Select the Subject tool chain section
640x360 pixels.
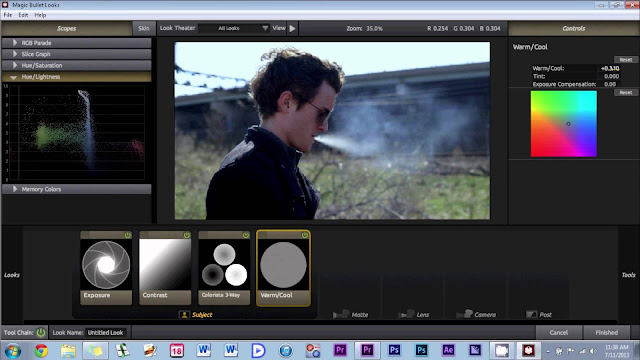point(196,315)
